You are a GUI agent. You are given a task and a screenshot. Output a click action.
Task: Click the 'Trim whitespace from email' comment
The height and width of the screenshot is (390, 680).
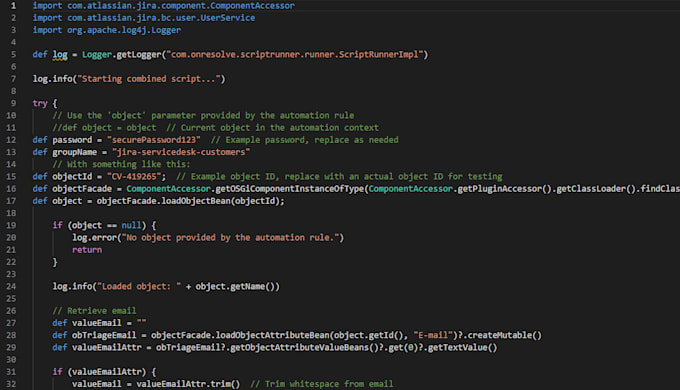click(x=322, y=384)
